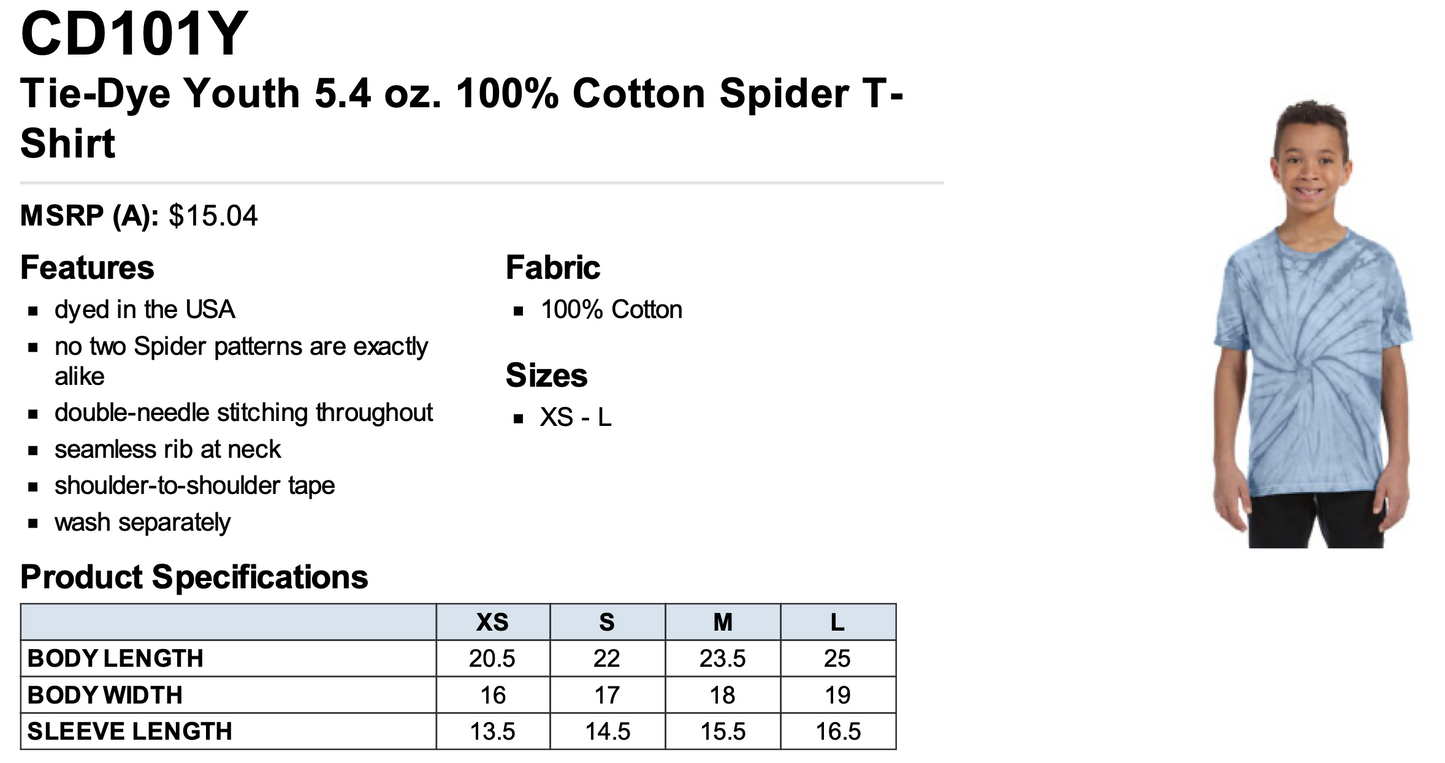Image resolution: width=1445 pixels, height=763 pixels.
Task: Select the "dyed in the USA" feature
Action: click(144, 310)
